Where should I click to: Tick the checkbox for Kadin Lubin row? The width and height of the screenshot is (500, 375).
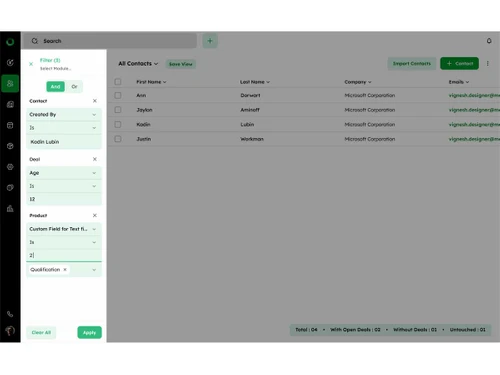coord(118,124)
